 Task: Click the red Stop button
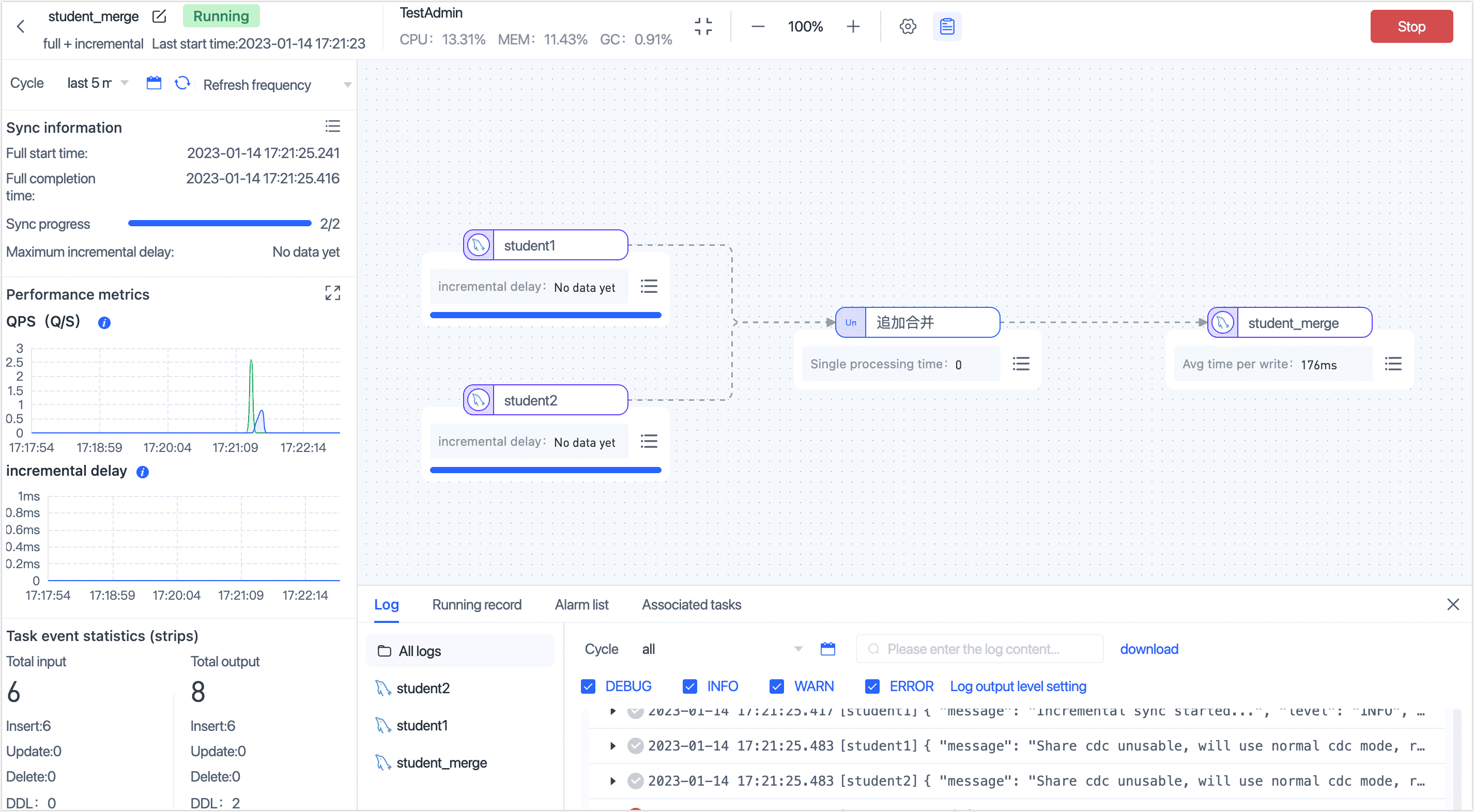(x=1410, y=26)
